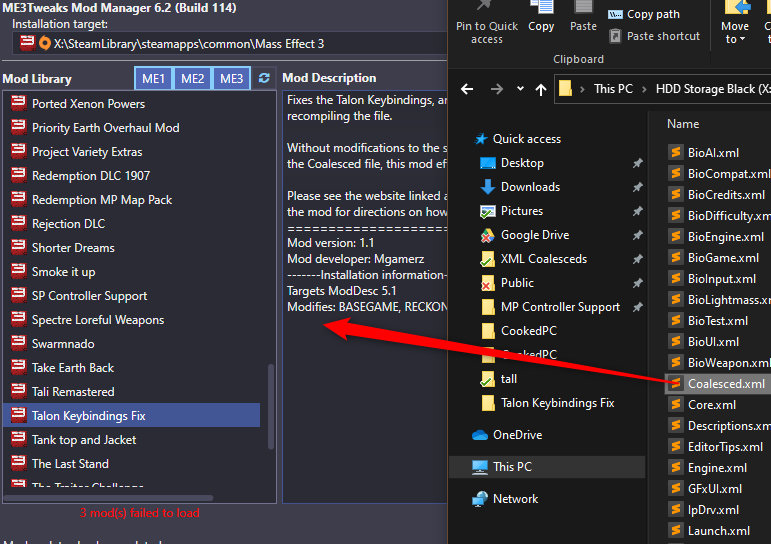Navigate up one folder level arrow

[541, 89]
